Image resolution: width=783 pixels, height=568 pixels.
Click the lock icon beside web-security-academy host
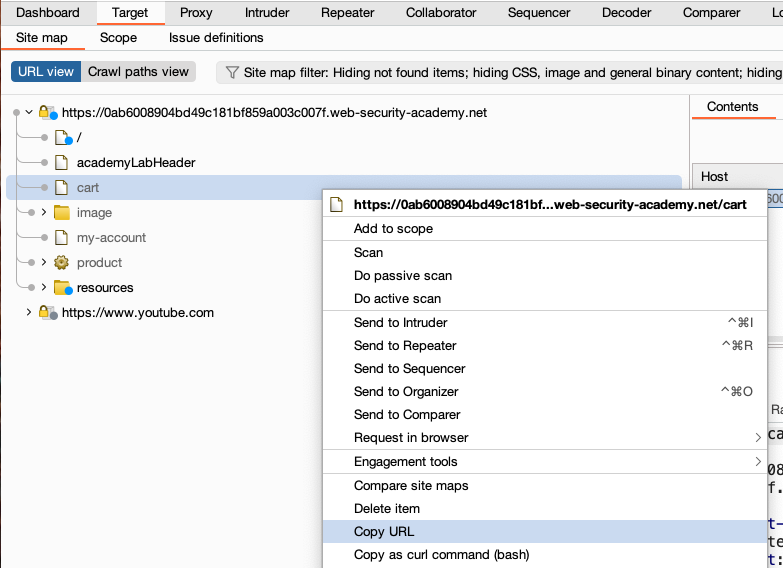(47, 113)
